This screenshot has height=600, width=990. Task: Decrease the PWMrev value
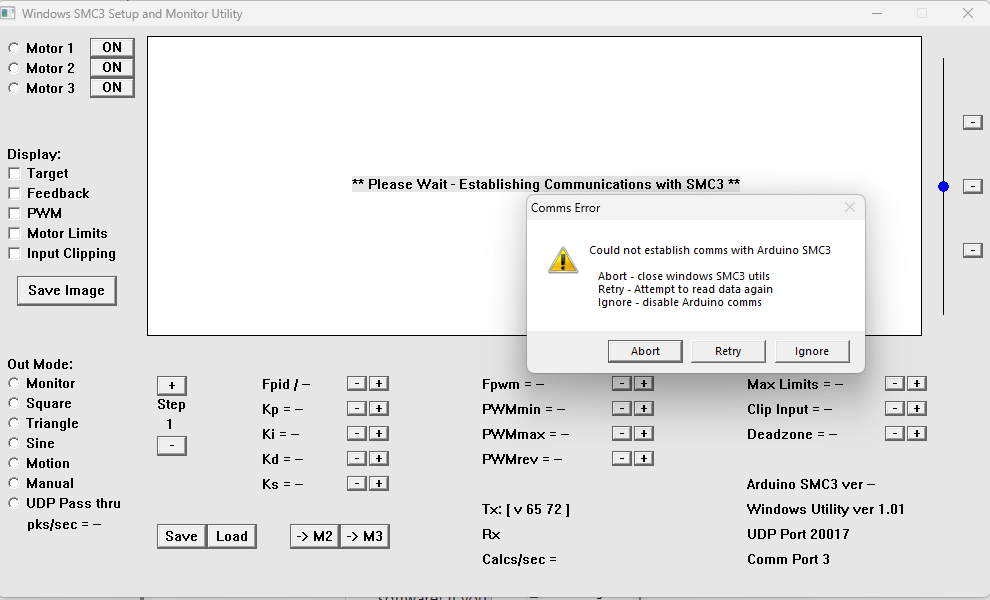pyautogui.click(x=622, y=459)
